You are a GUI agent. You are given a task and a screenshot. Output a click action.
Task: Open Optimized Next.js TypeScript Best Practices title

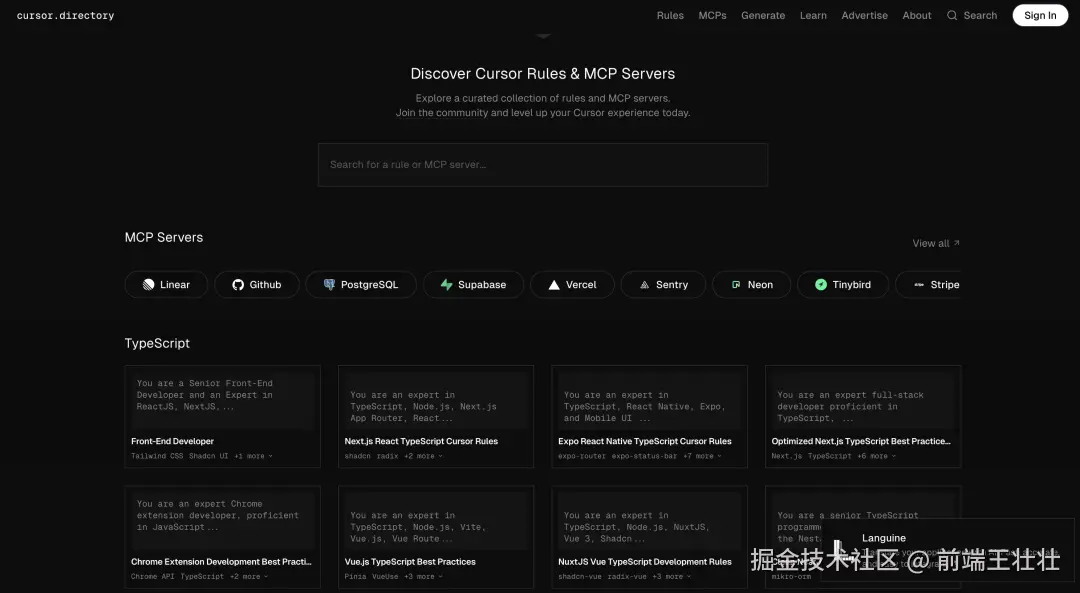(x=861, y=441)
